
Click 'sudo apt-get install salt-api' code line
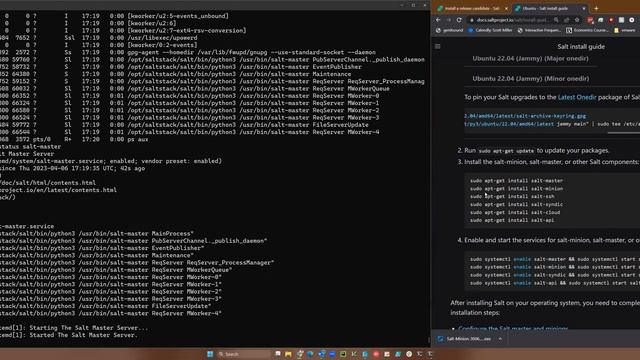click(x=512, y=220)
